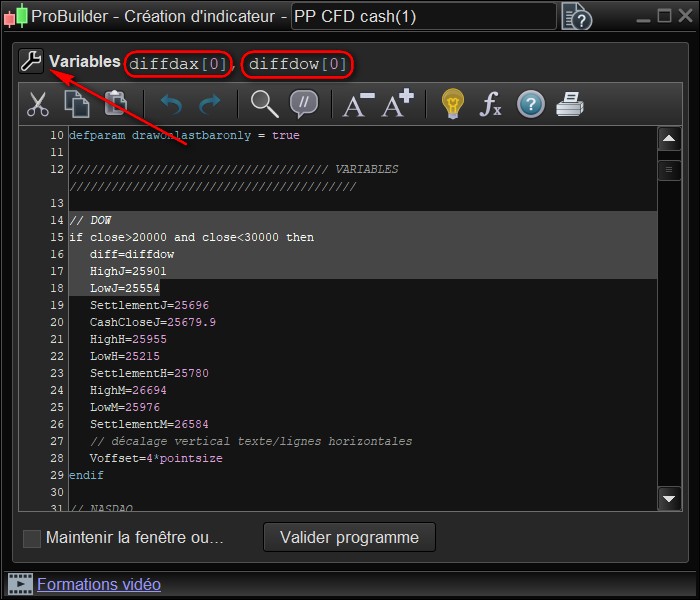Click line 15 if close>20000 statement
This screenshot has width=700, height=600.
191,237
